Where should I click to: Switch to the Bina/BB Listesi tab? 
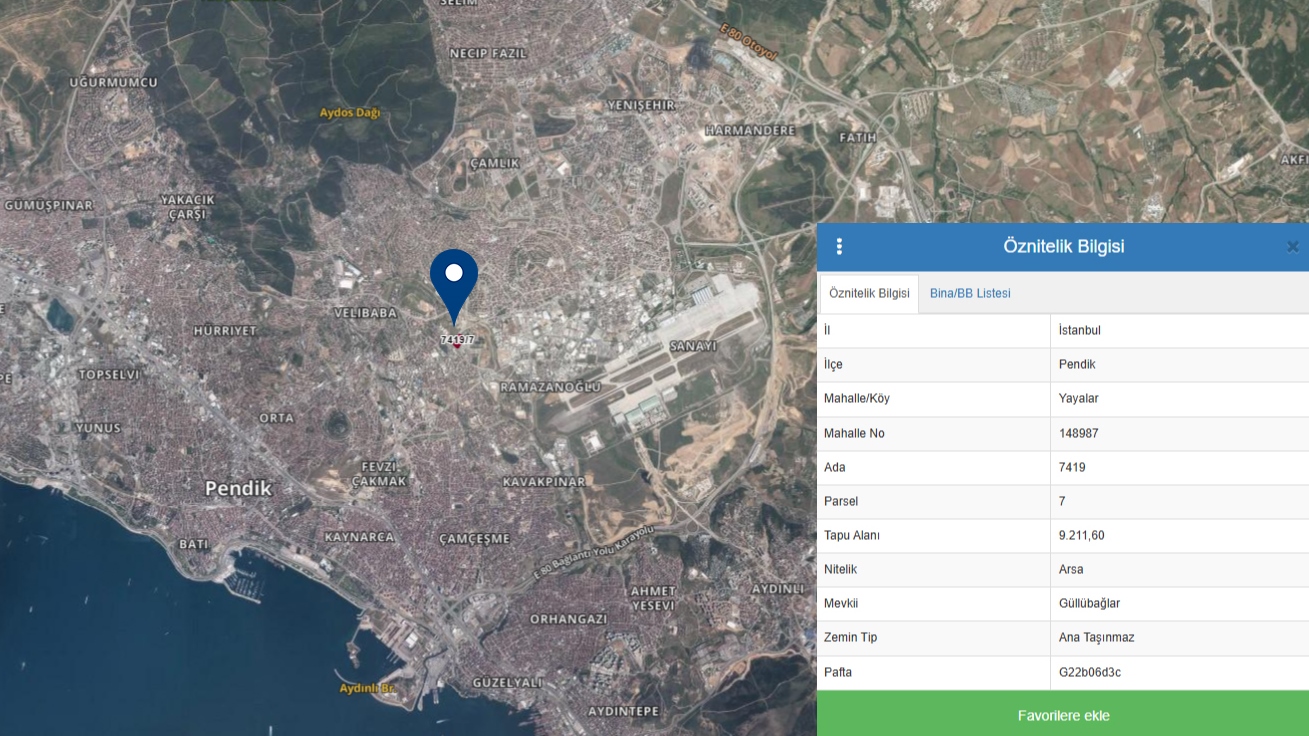point(970,294)
